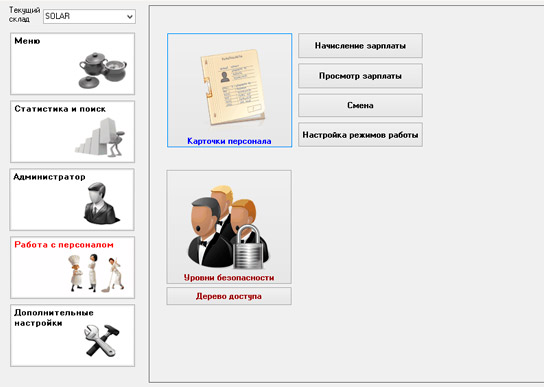Click the Дерево доступа button
Screen dimensions: 544x387
pyautogui.click(x=229, y=296)
